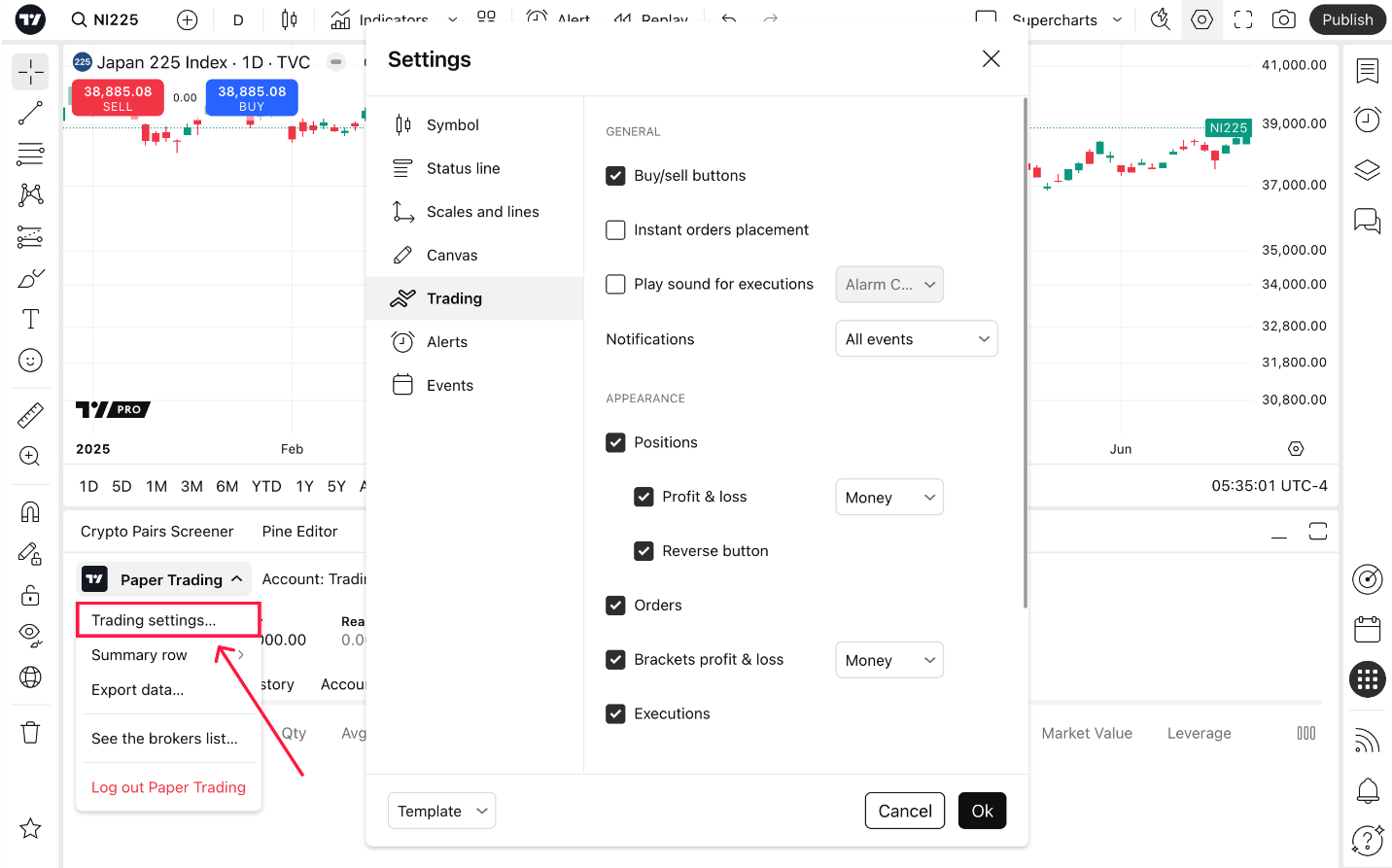Cancel the settings dialog
The image size is (1392, 868).
coord(905,811)
